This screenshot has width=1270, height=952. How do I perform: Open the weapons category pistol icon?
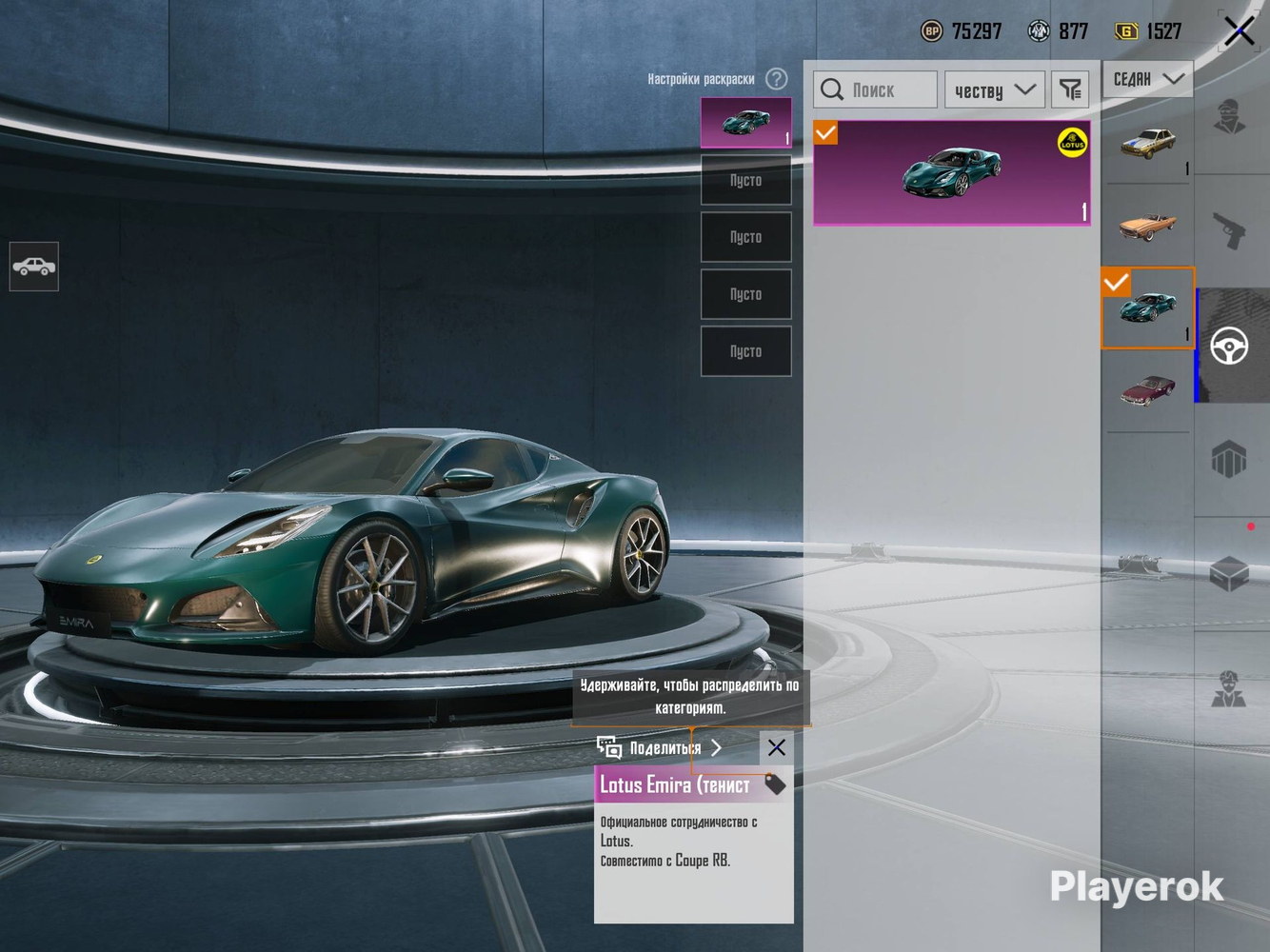click(x=1230, y=229)
